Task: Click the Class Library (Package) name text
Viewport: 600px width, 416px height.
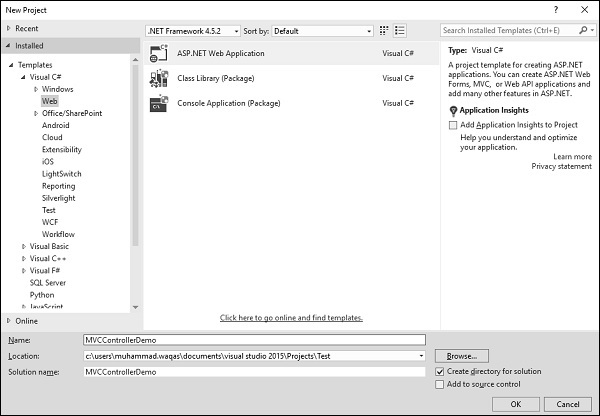Action: pyautogui.click(x=216, y=78)
